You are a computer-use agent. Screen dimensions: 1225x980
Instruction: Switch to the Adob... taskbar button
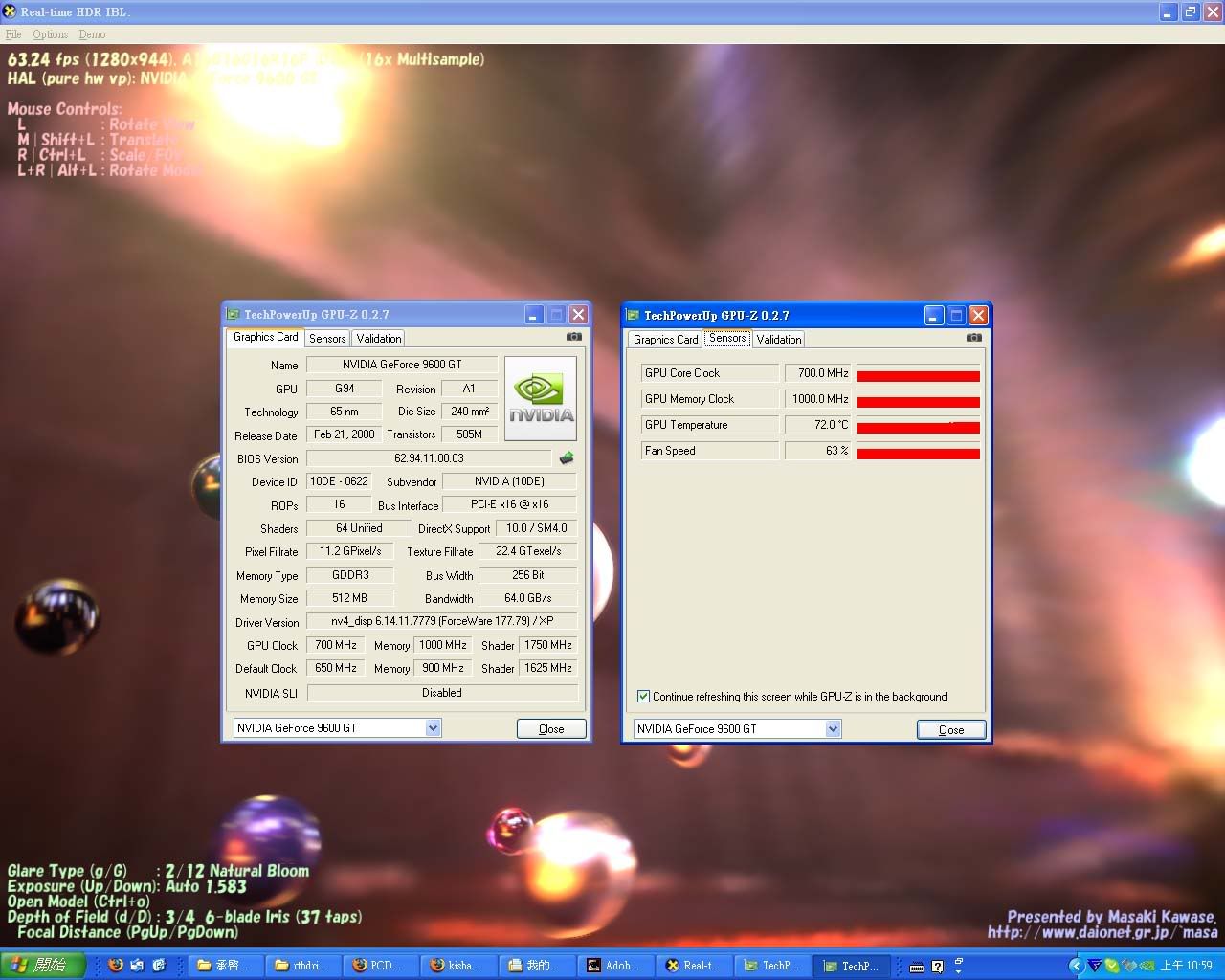pyautogui.click(x=617, y=966)
